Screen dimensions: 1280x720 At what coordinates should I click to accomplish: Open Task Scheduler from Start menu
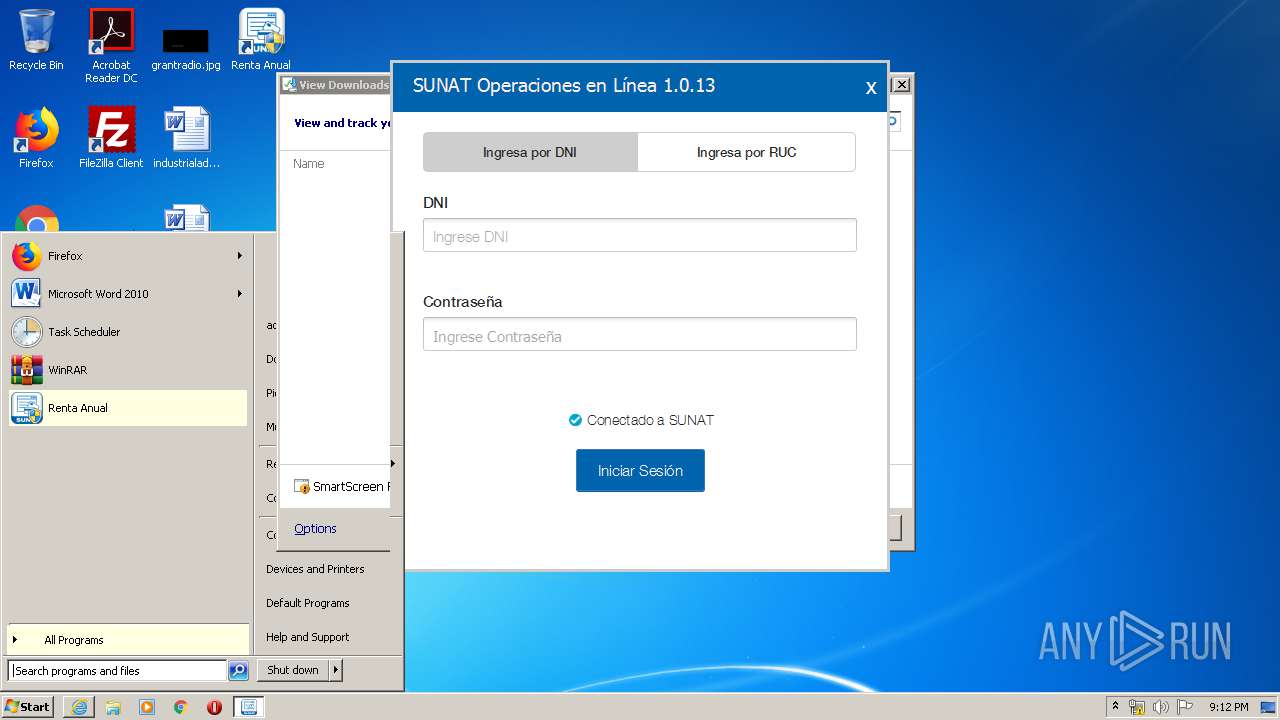point(128,332)
